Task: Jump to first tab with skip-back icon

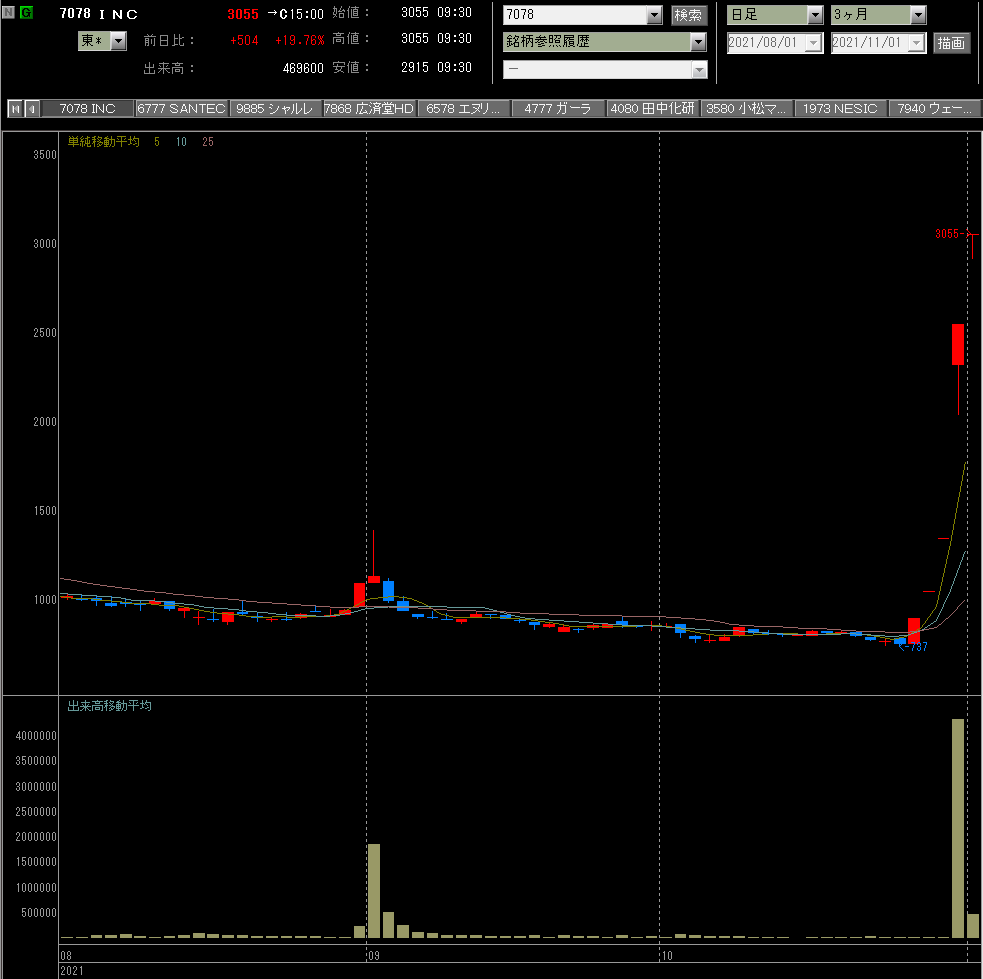Action: [16, 108]
